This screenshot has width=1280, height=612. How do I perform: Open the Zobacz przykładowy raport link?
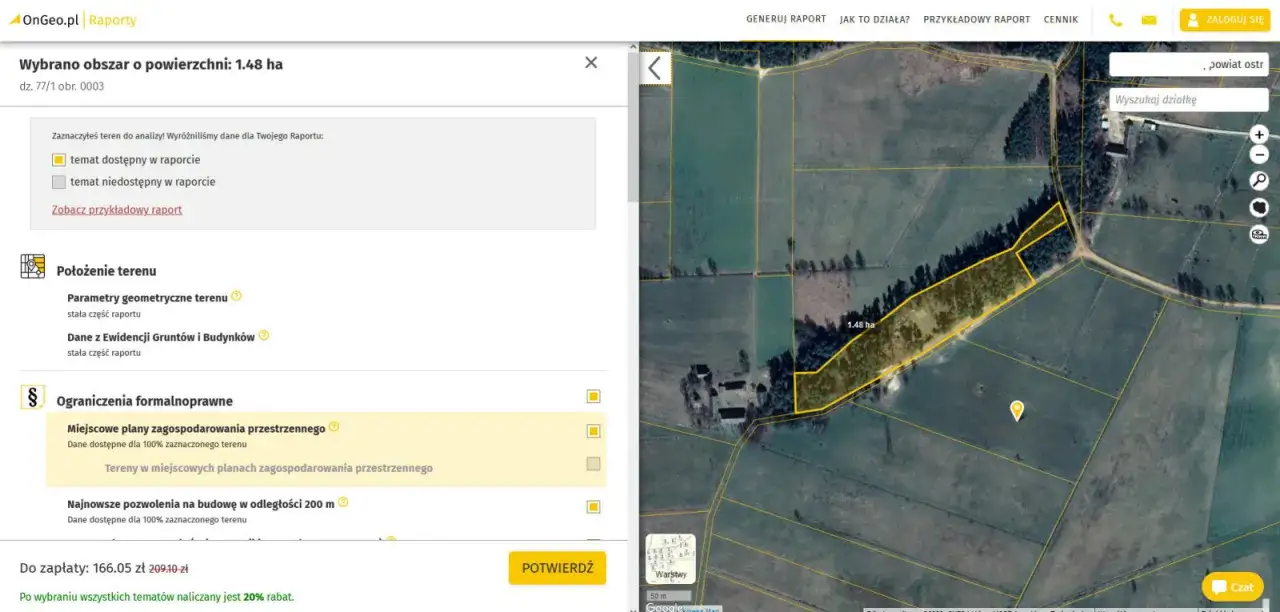click(x=117, y=210)
